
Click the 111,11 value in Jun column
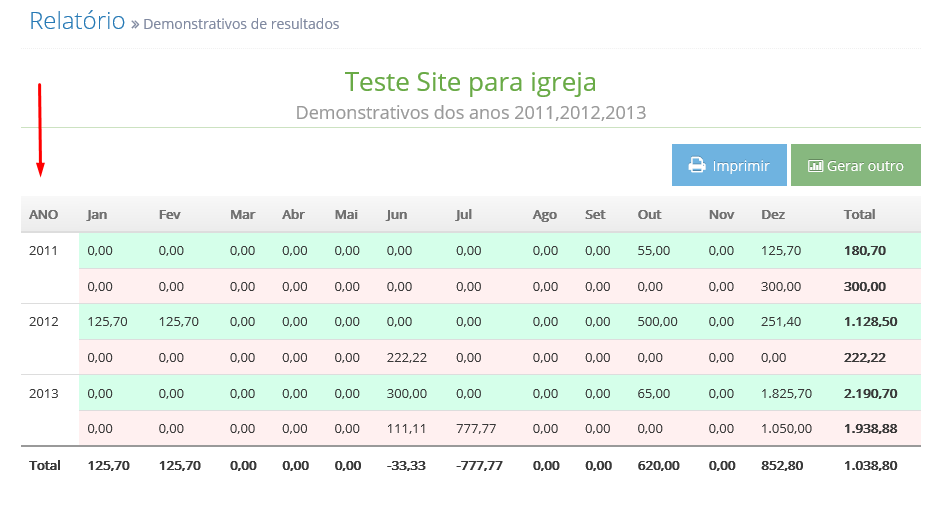click(406, 429)
